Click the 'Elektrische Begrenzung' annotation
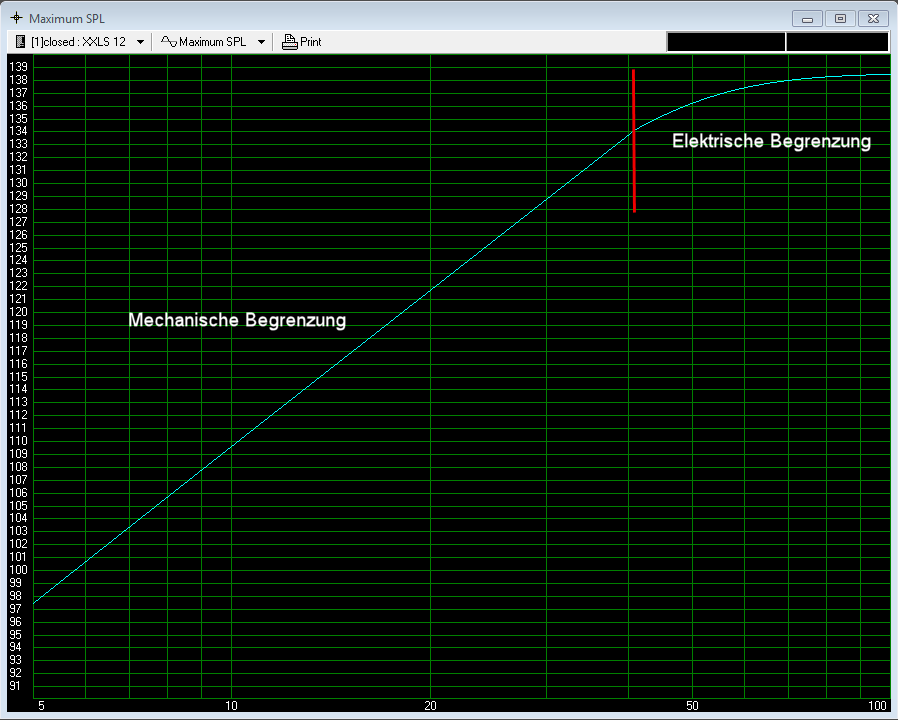 pyautogui.click(x=771, y=141)
